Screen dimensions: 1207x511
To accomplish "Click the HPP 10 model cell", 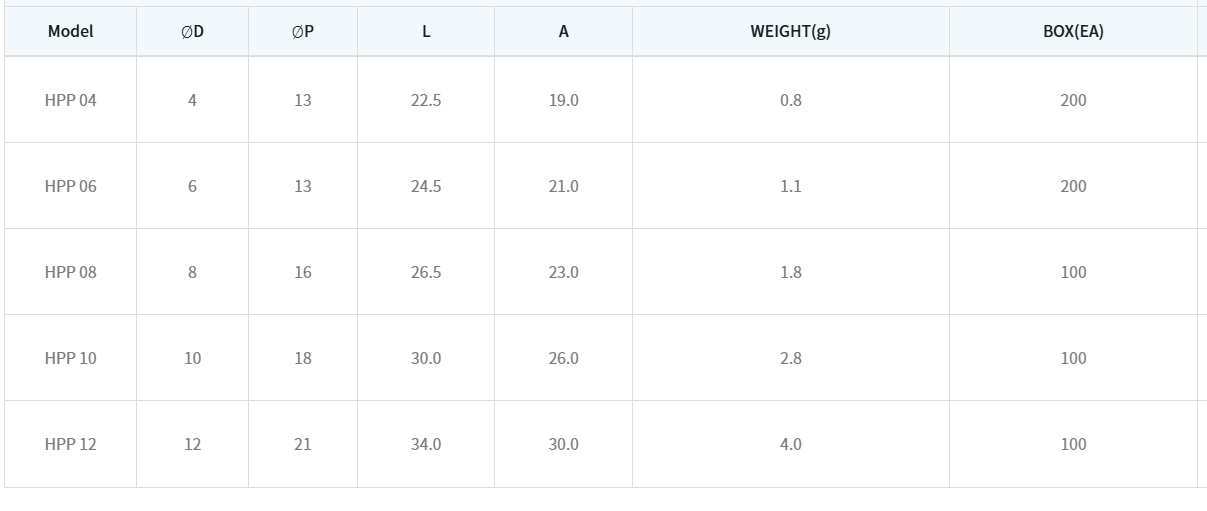I will [70, 358].
